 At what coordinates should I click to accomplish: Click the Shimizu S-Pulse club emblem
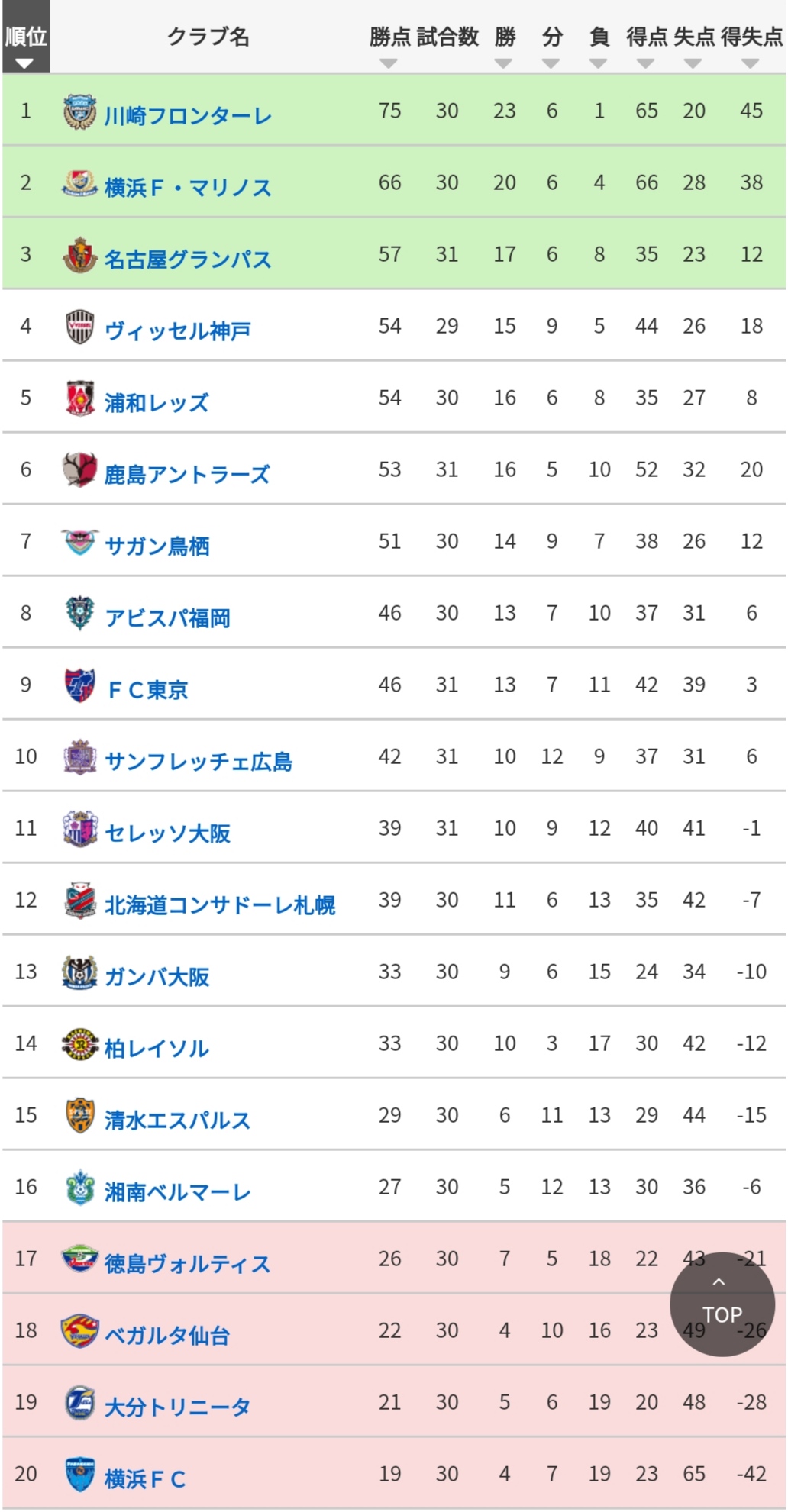pos(79,1116)
